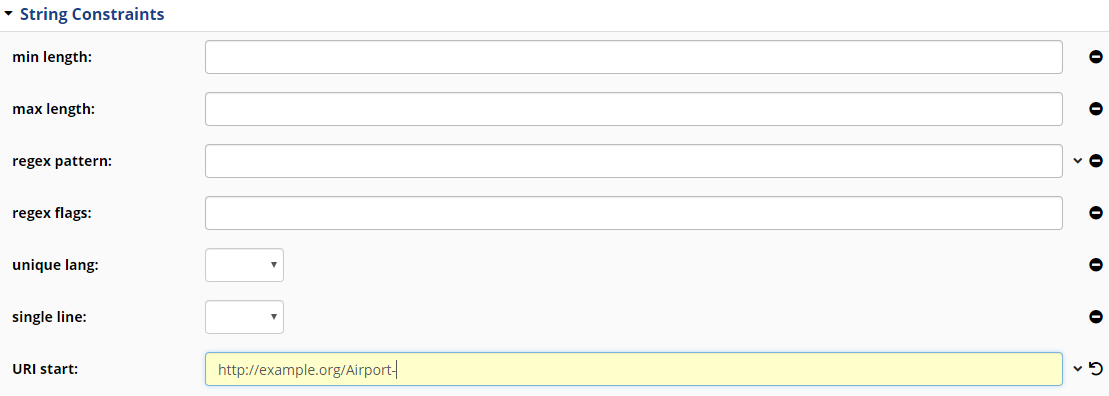The image size is (1109, 396).
Task: Open the unique lang dropdown
Action: [x=244, y=264]
